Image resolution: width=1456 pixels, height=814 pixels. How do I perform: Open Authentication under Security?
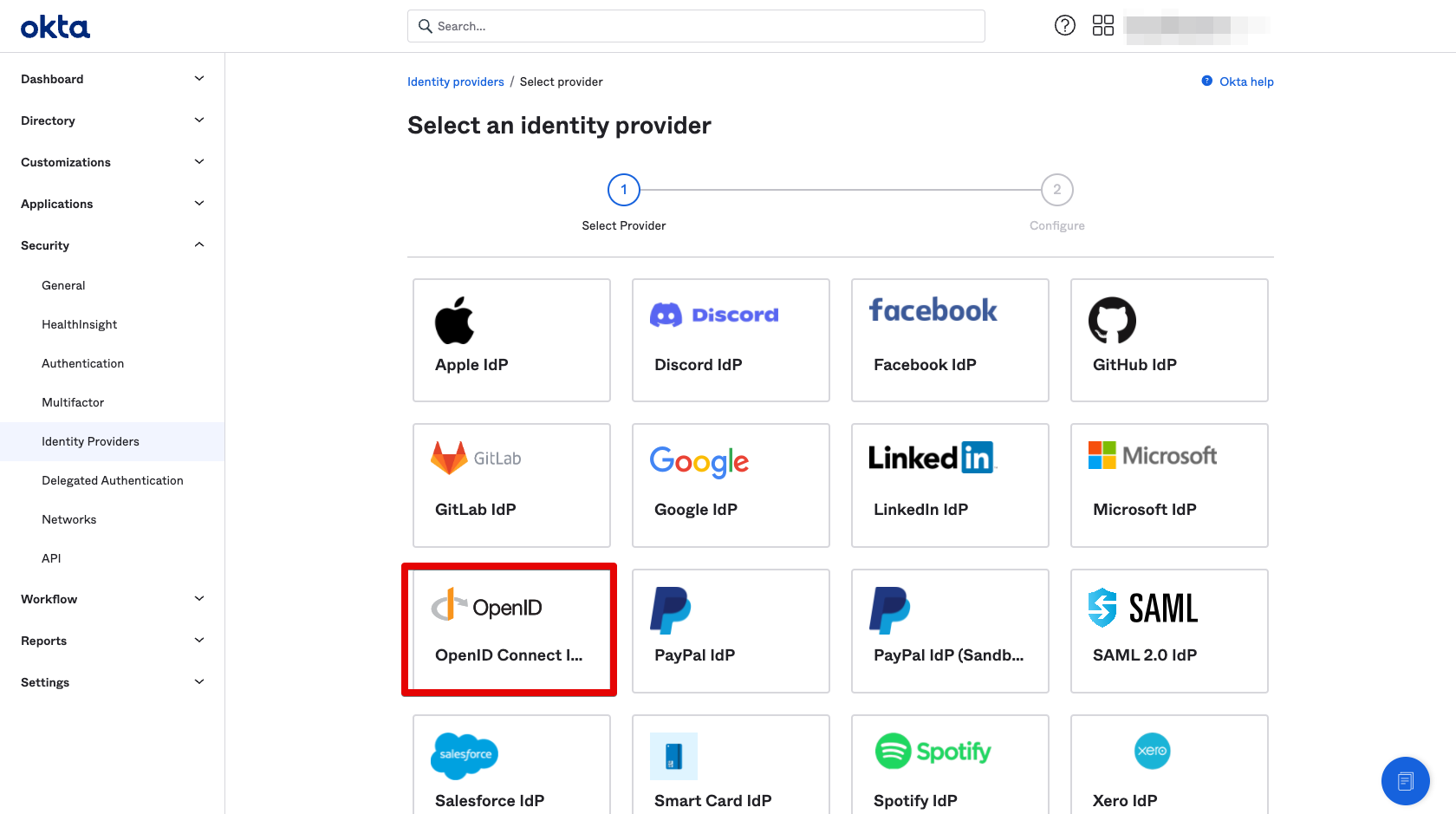(x=83, y=363)
